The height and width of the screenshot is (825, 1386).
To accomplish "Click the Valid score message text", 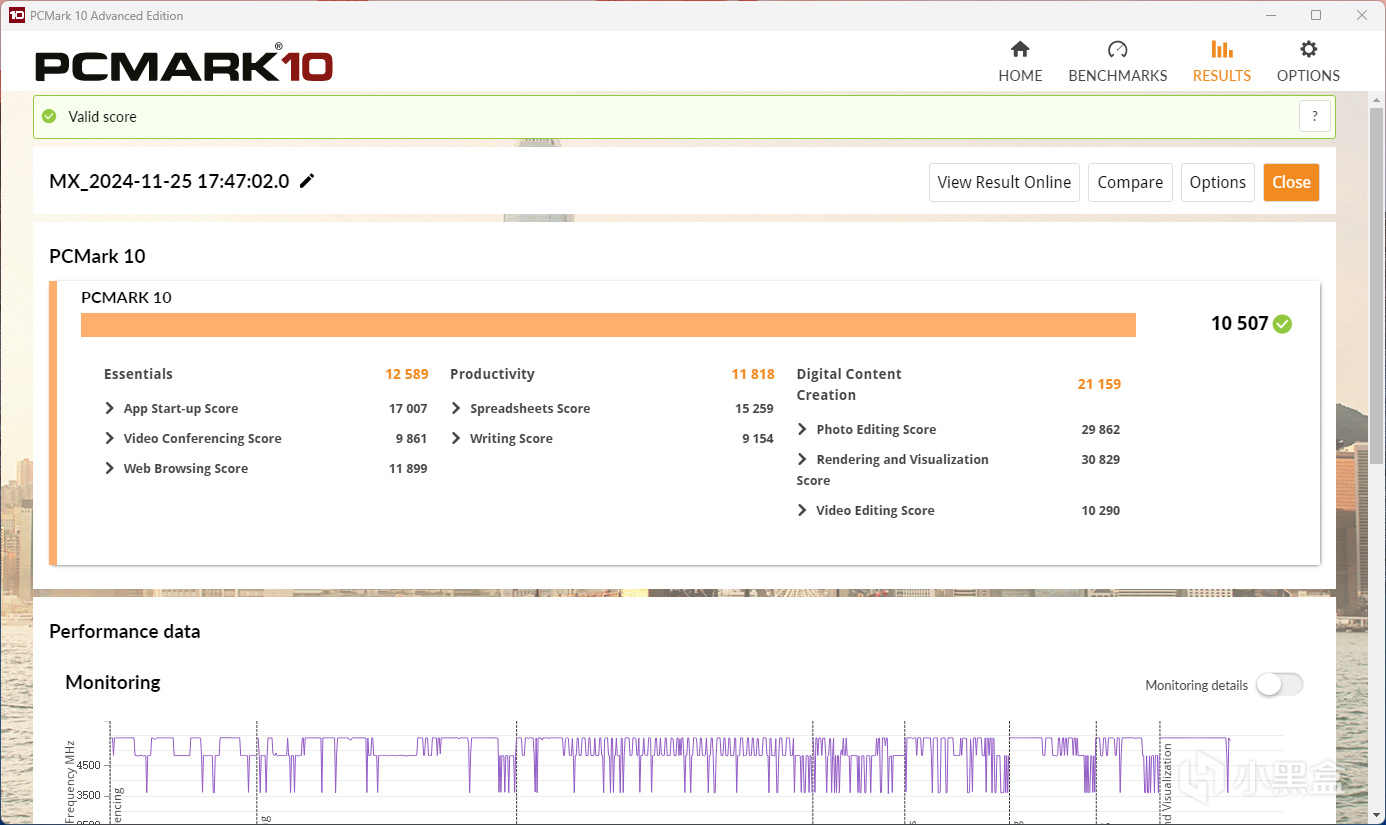I will click(102, 116).
